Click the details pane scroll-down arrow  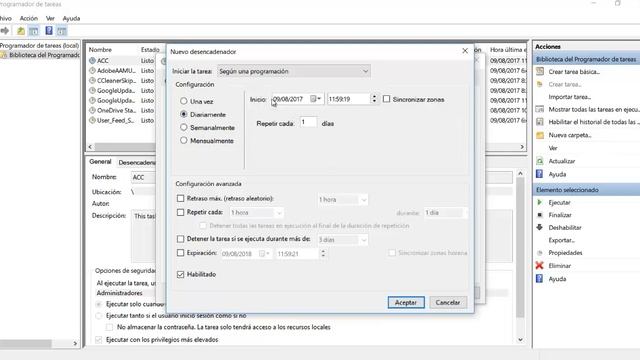coord(520,340)
